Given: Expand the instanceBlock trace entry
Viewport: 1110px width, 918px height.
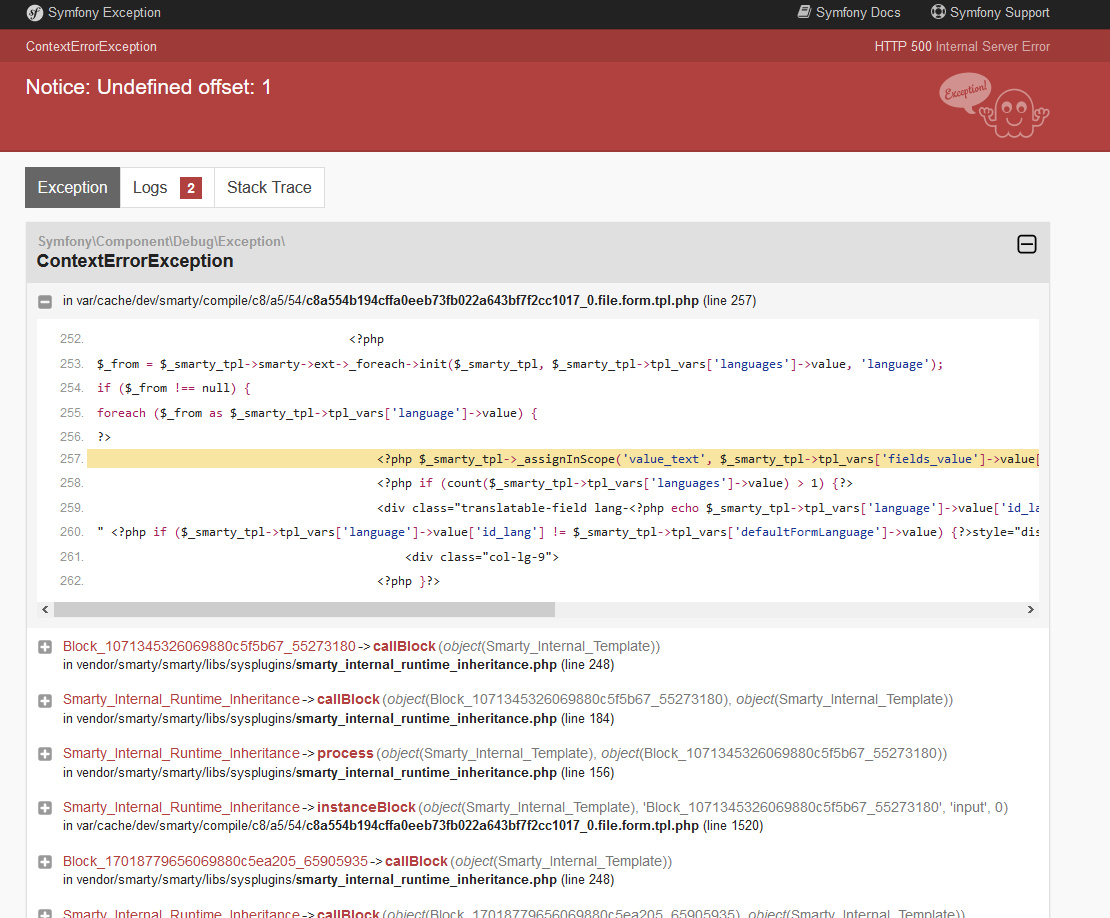Looking at the screenshot, I should coord(45,808).
